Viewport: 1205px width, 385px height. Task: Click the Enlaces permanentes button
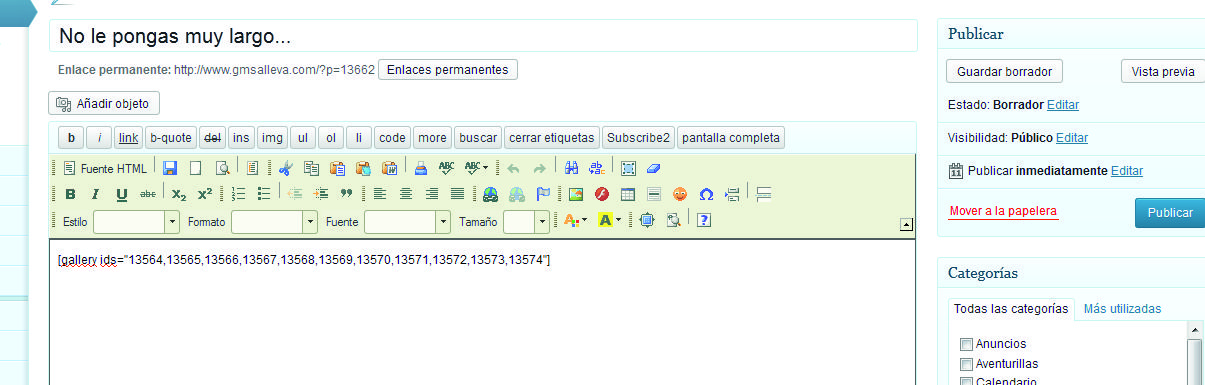pos(448,70)
